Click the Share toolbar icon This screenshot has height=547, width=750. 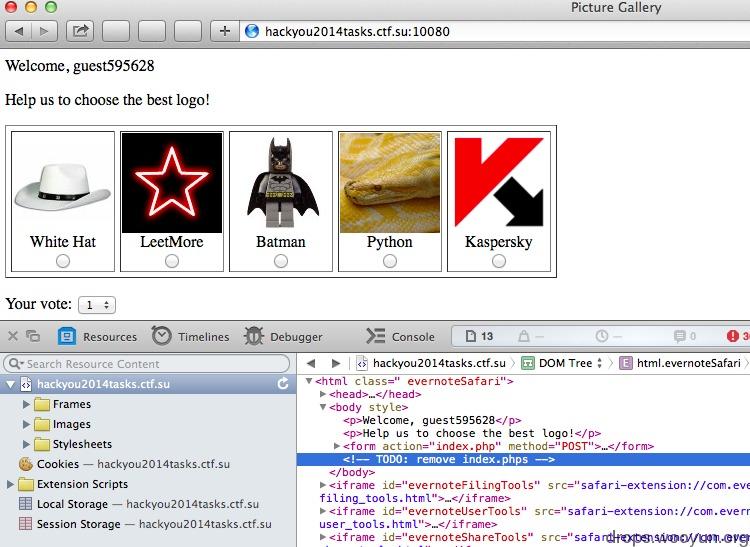tap(80, 32)
